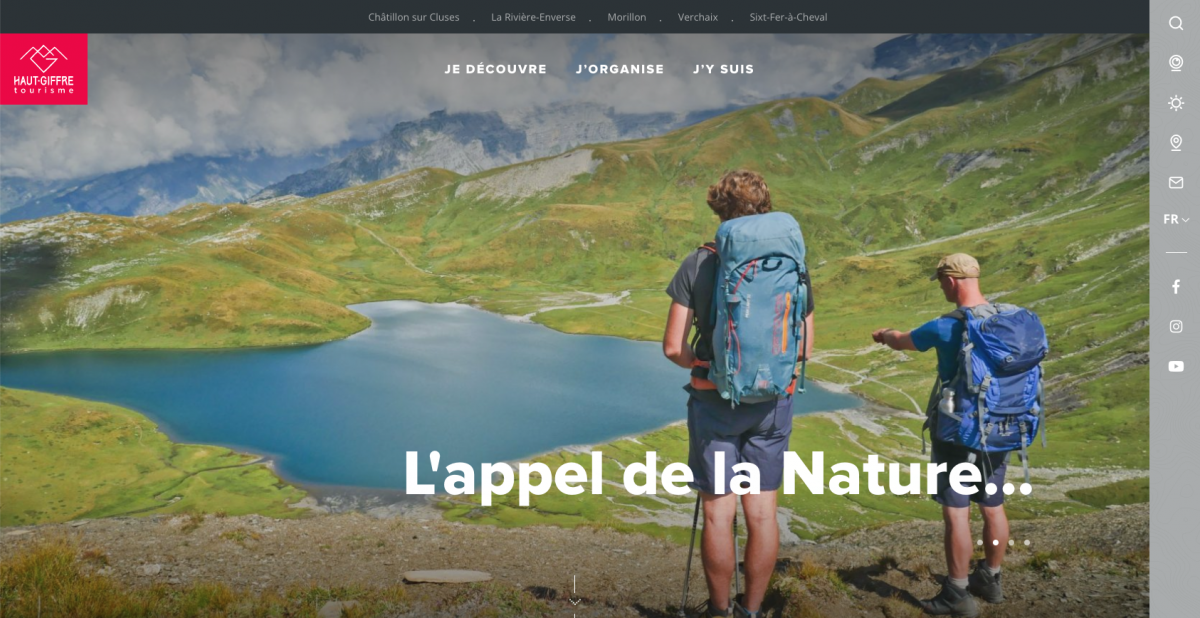Open the J'Y SUIS menu
1200x618 pixels.
tap(724, 69)
